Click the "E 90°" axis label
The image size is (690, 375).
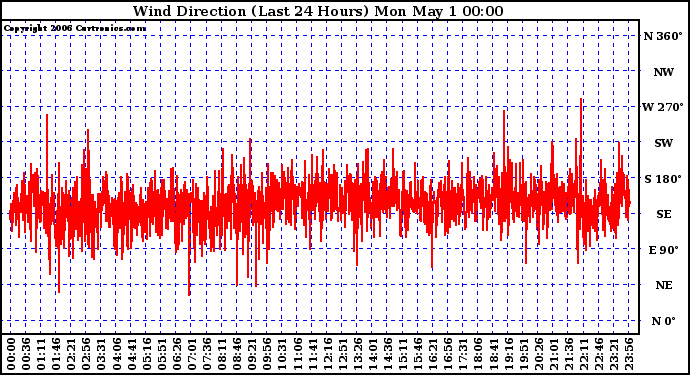pyautogui.click(x=664, y=250)
